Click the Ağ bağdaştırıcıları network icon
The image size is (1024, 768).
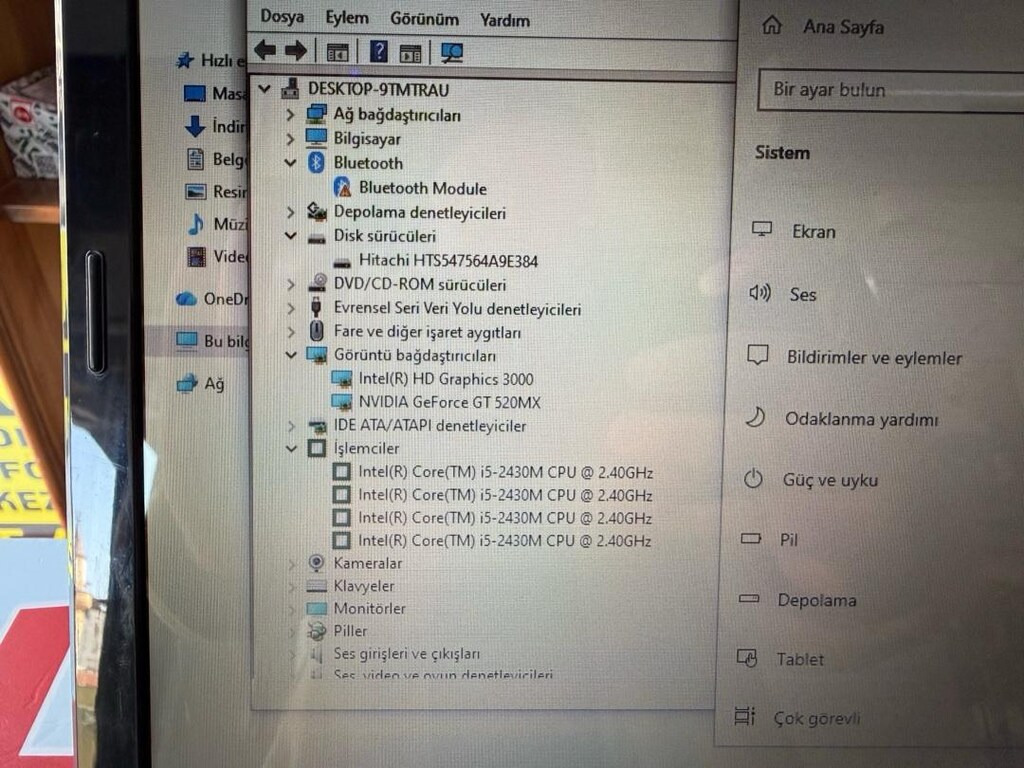(x=316, y=114)
